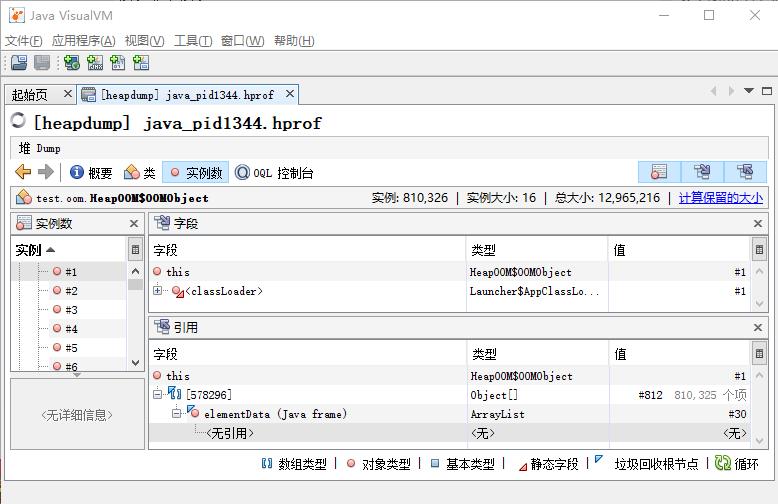778x504 pixels.
Task: Collapse the [578296] reference node
Action: (157, 394)
